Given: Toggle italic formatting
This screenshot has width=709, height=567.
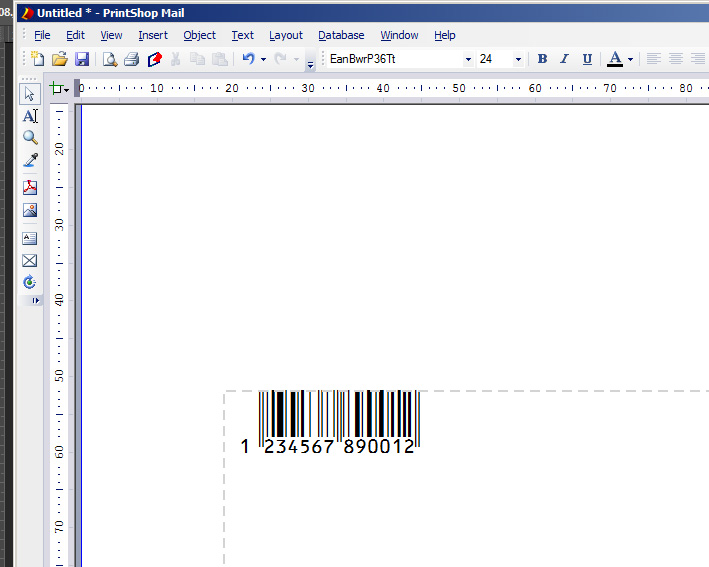Looking at the screenshot, I should pos(564,59).
